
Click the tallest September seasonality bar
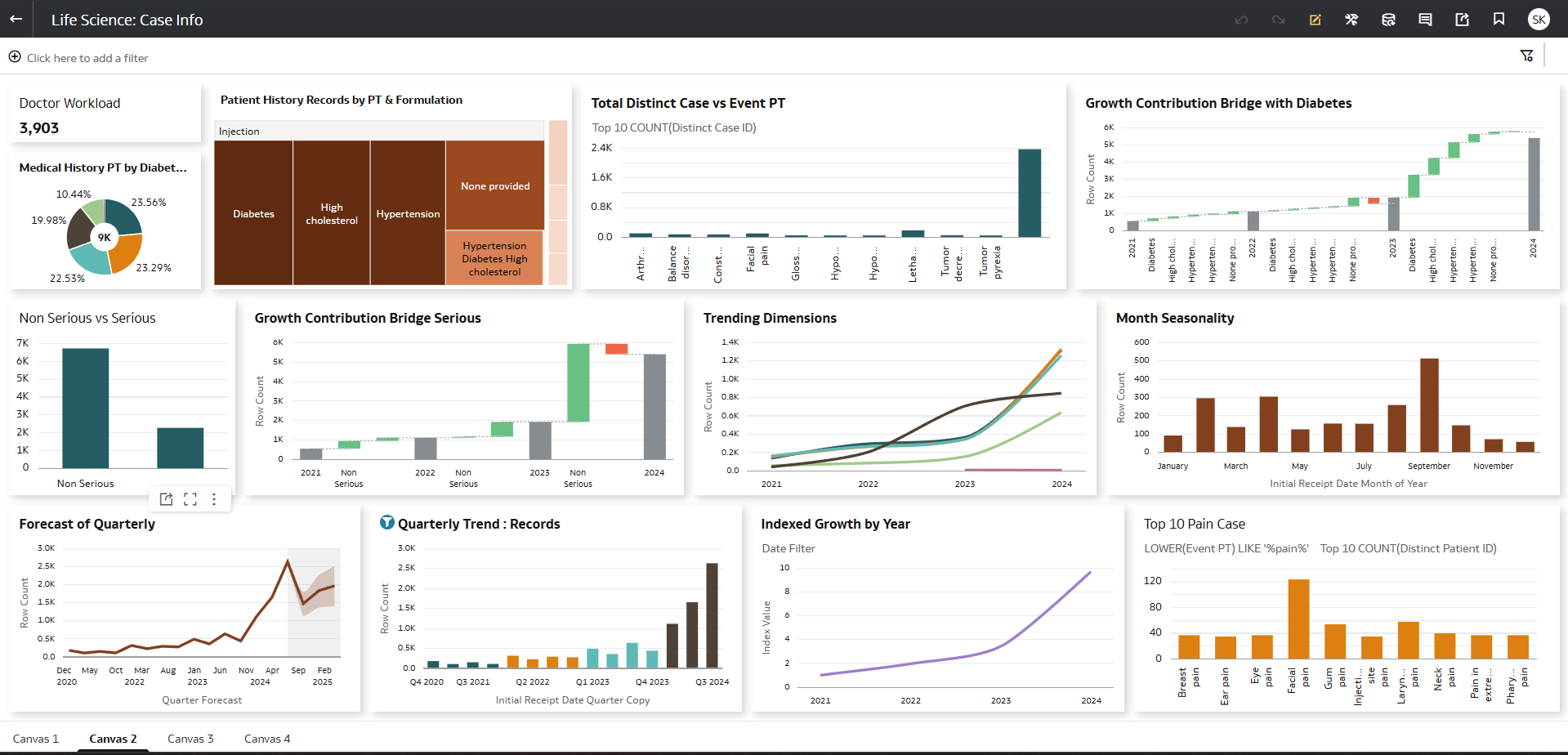pos(1429,405)
